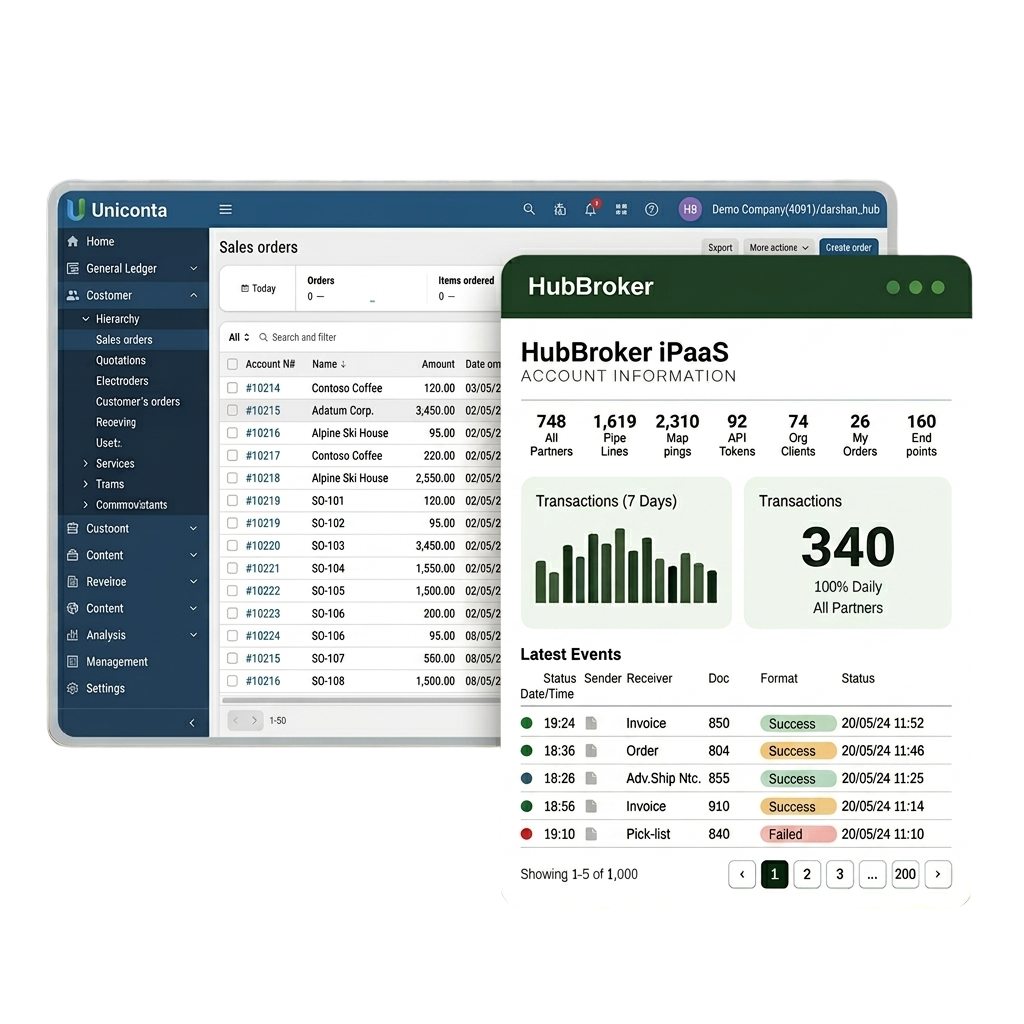Click the red status dot for 19:10 event
The height and width of the screenshot is (1024, 1024).
[526, 833]
